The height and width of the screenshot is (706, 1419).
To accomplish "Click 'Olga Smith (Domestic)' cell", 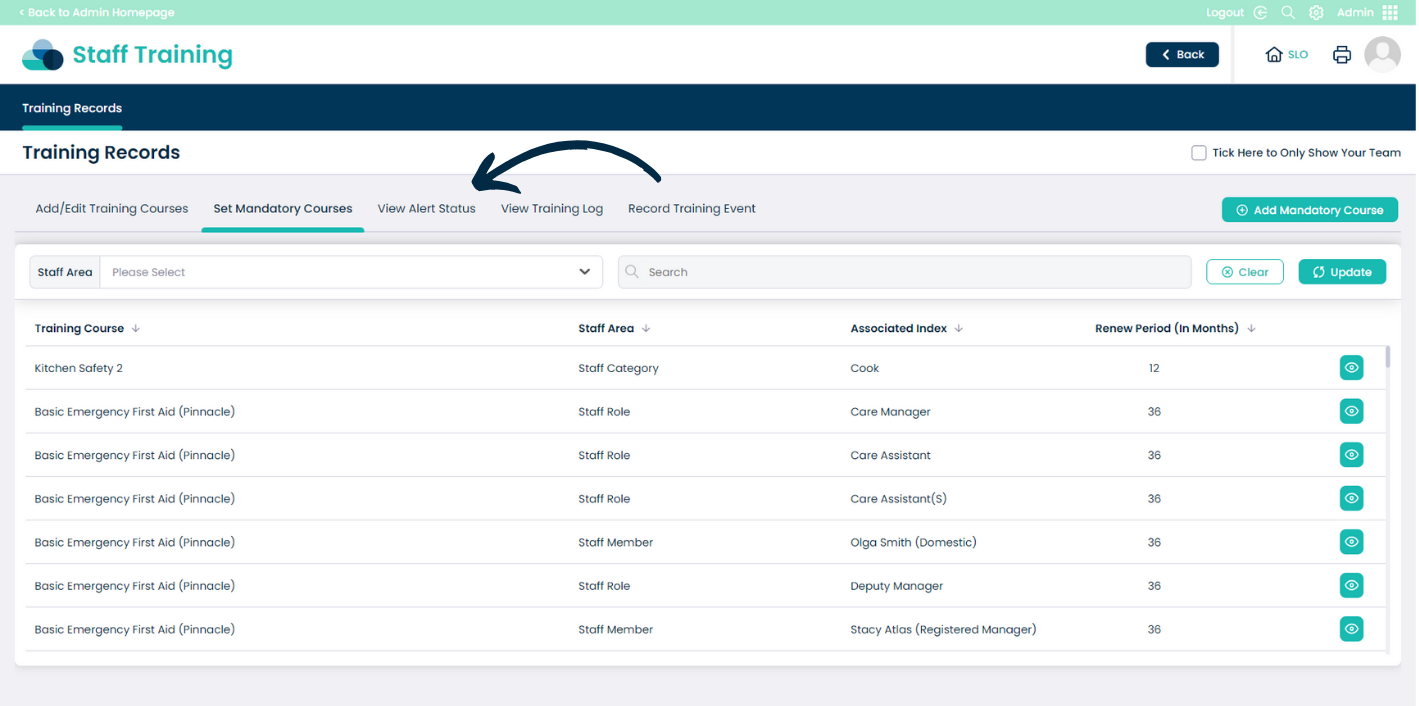I will click(914, 542).
